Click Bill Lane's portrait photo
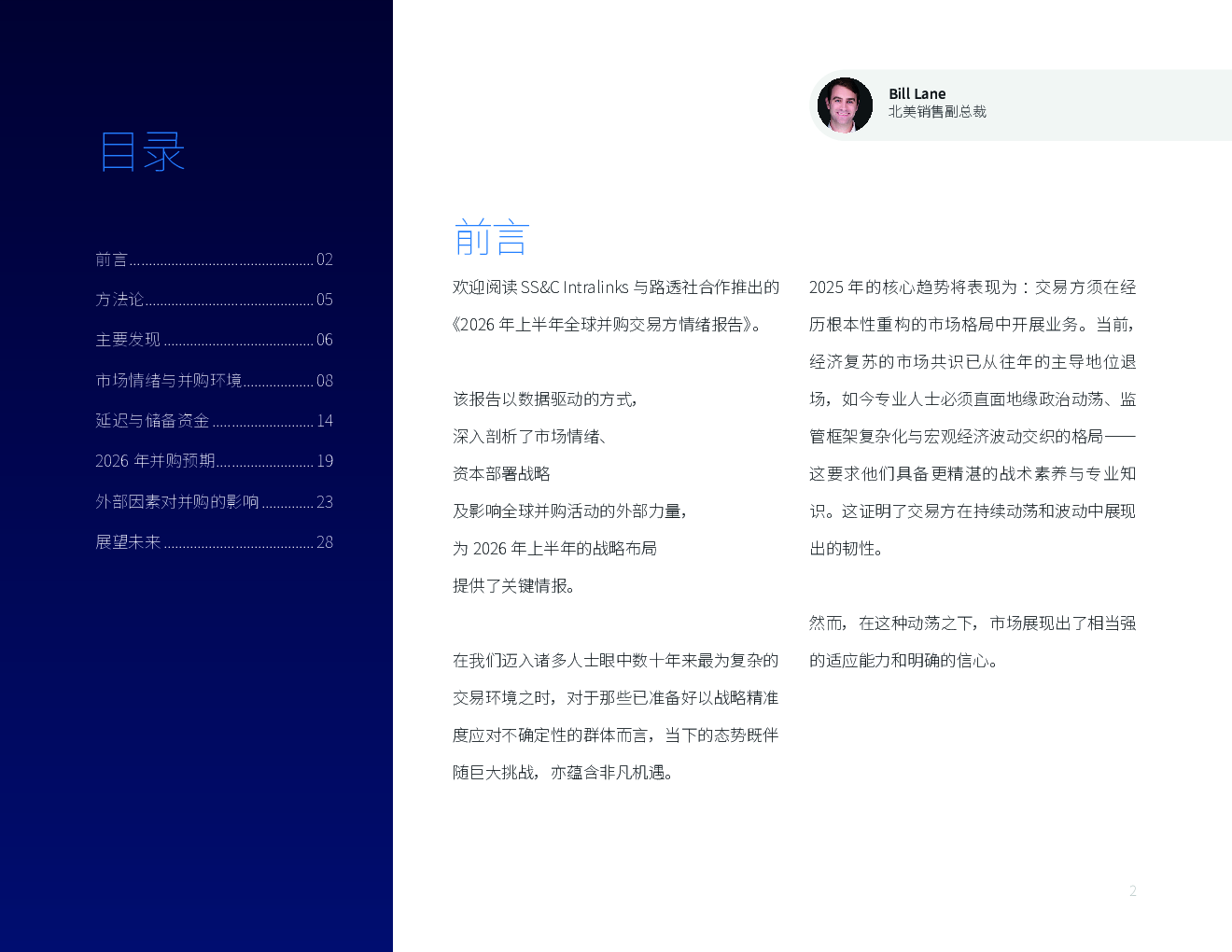The width and height of the screenshot is (1232, 952). click(x=845, y=105)
